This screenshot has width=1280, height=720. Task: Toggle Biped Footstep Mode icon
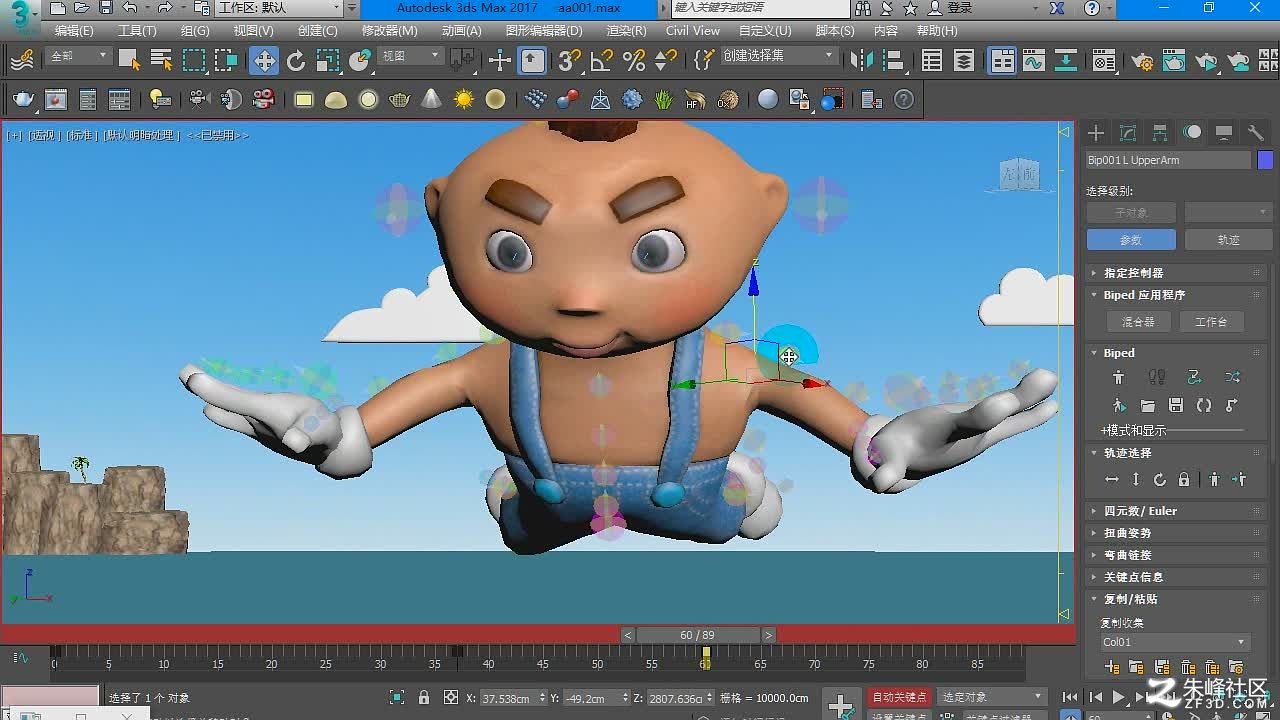(1157, 377)
